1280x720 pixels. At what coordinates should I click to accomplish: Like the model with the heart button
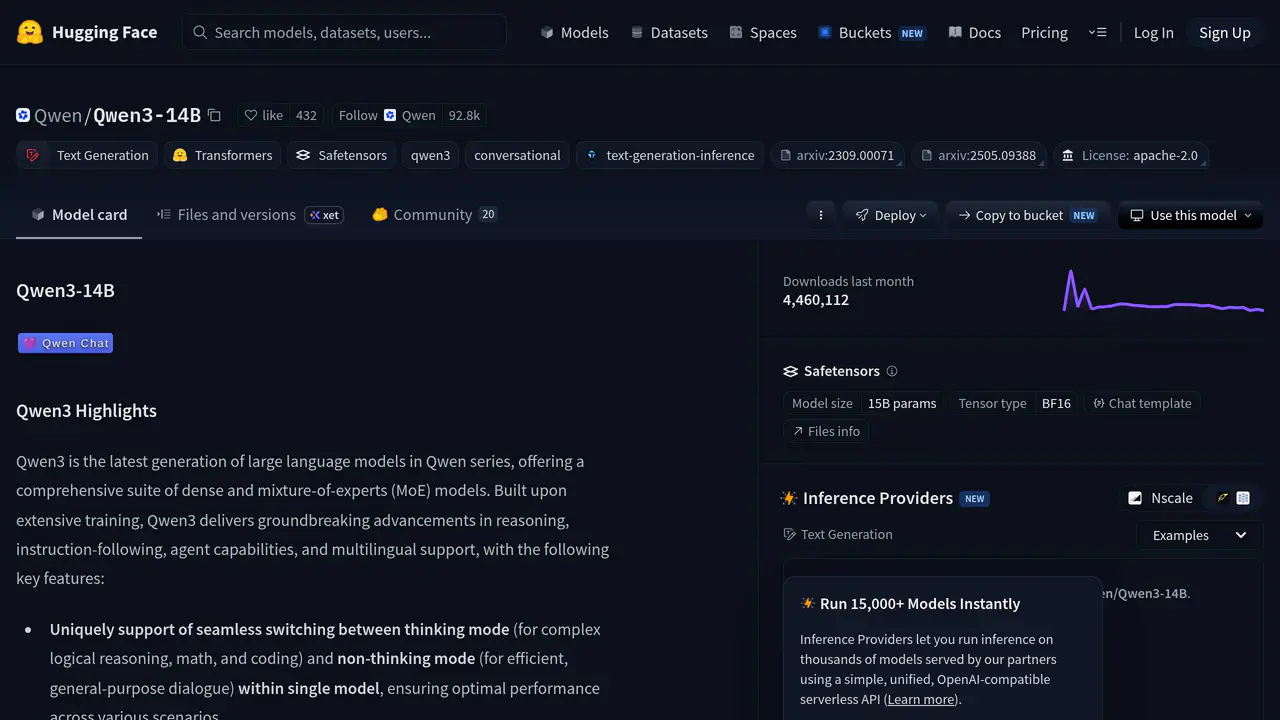tap(264, 115)
